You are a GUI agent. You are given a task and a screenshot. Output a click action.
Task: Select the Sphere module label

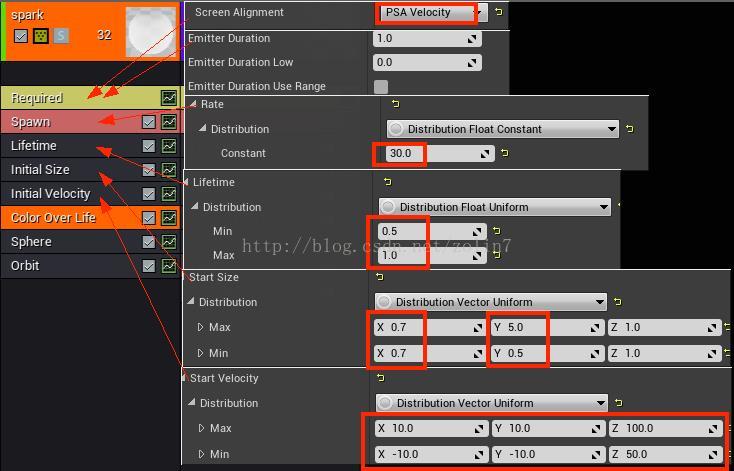31,242
